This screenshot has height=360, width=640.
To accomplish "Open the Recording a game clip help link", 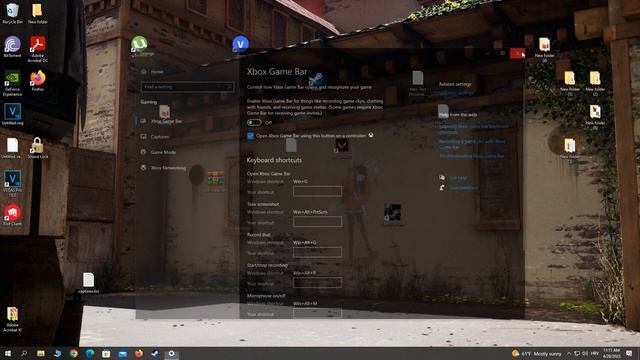I will 472,144.
